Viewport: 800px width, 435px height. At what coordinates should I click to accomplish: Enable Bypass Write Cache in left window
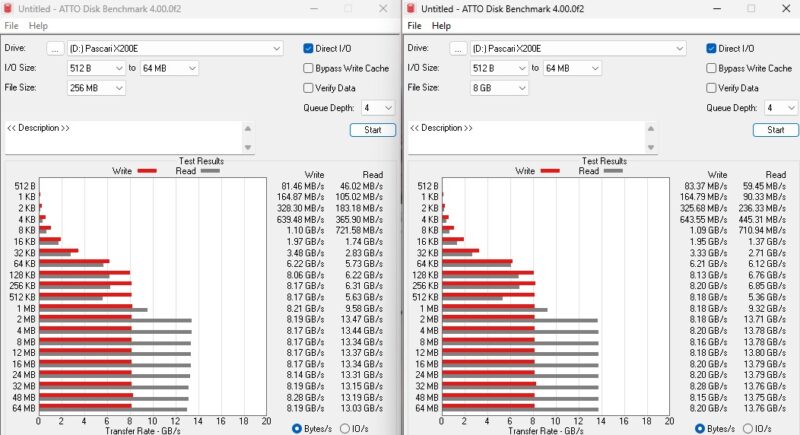(x=308, y=68)
